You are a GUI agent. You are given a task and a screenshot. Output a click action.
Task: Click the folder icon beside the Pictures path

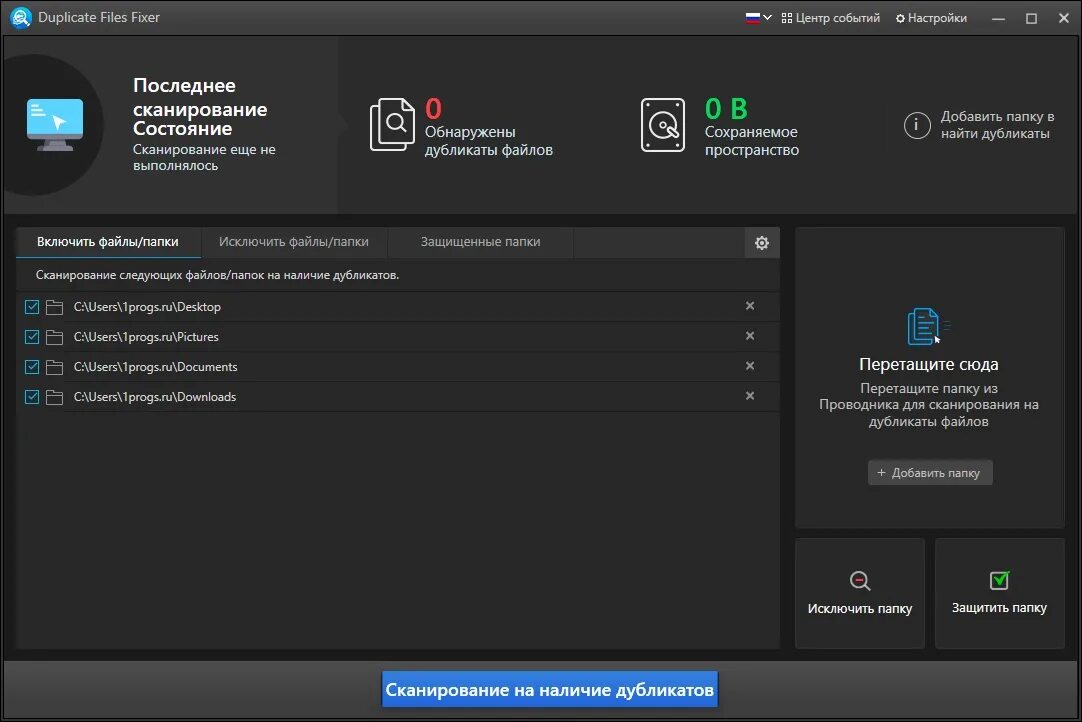coord(55,337)
